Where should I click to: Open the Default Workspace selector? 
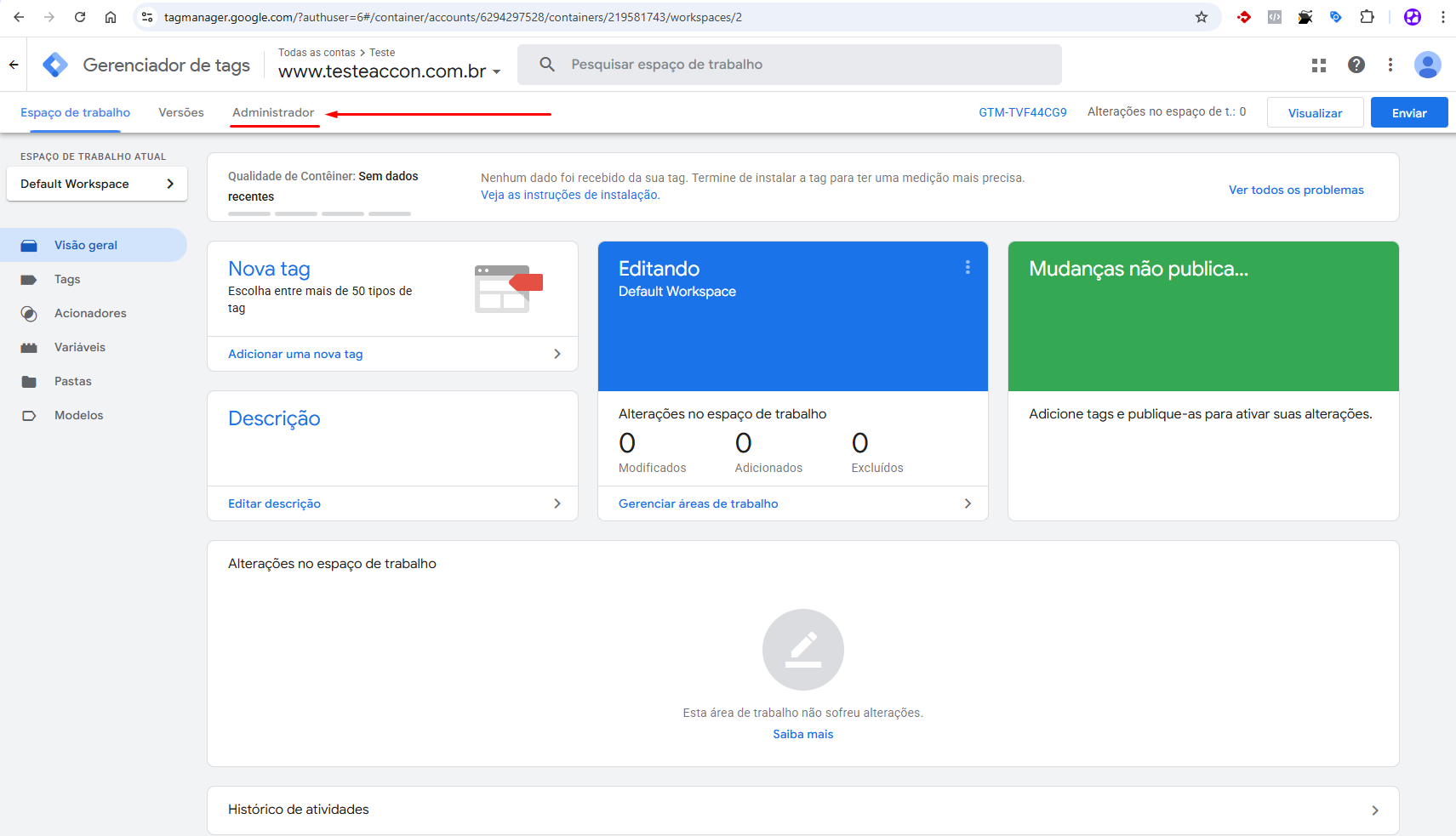tap(97, 184)
